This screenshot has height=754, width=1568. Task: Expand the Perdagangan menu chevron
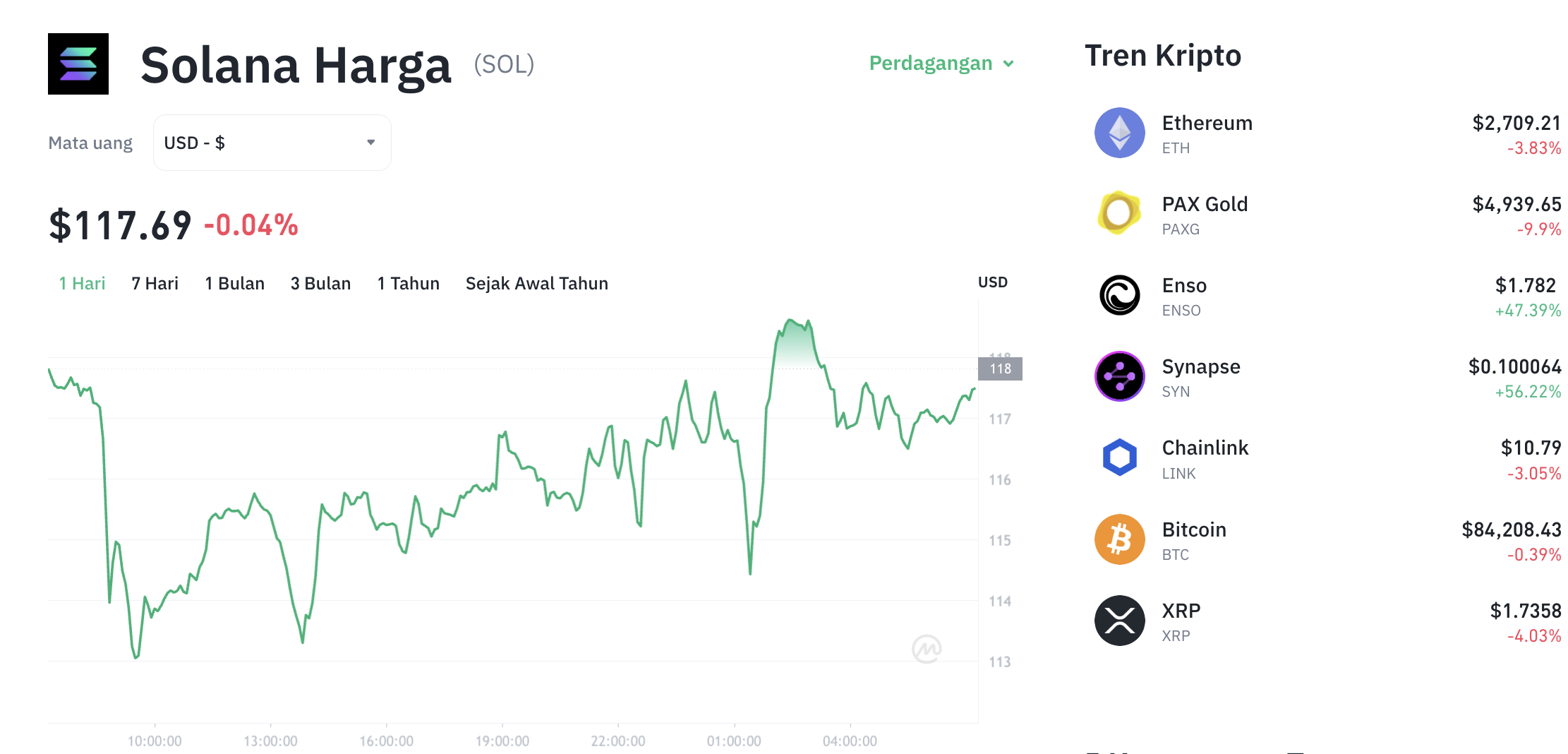click(1008, 64)
